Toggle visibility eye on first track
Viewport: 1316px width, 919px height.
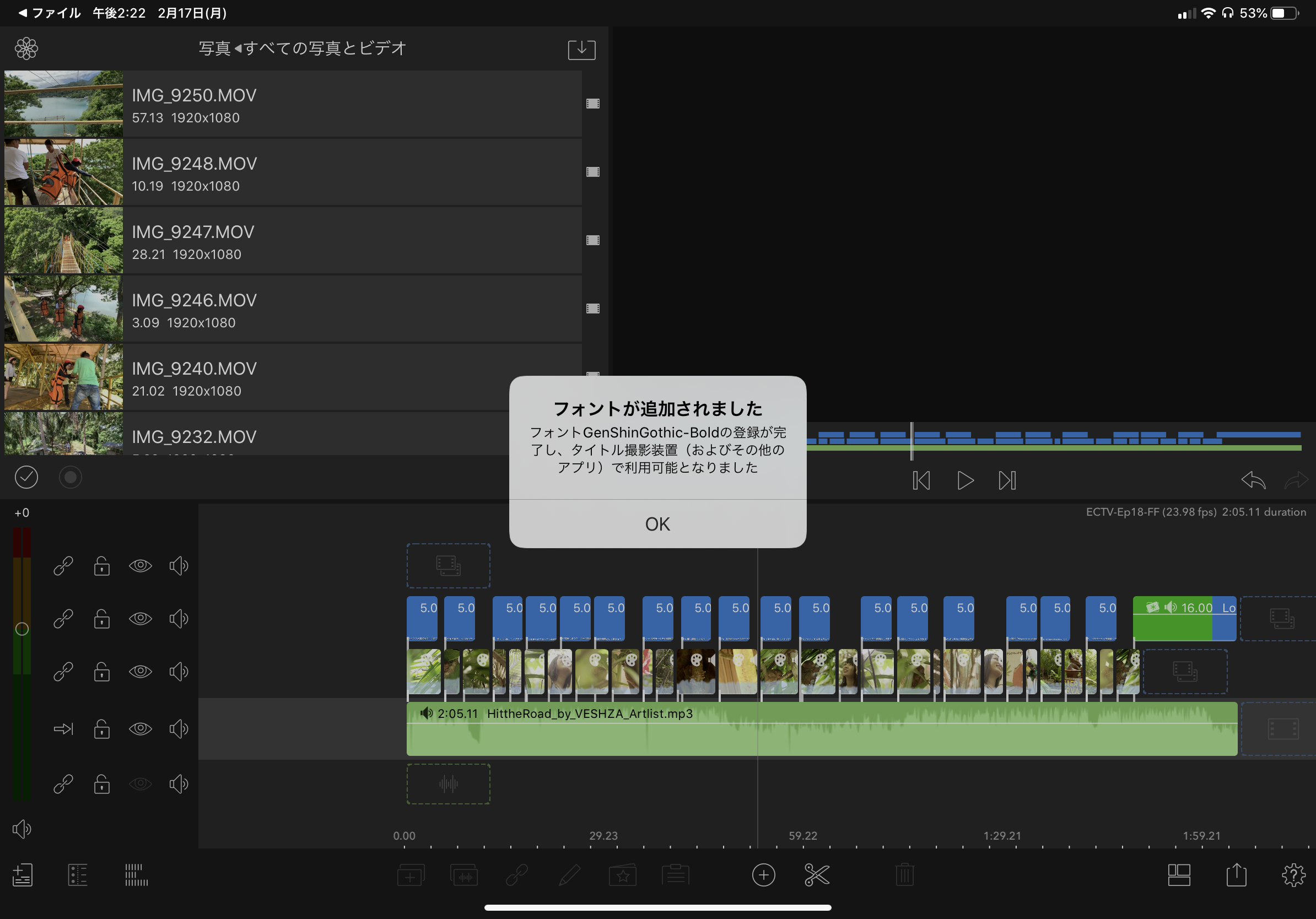[x=141, y=565]
